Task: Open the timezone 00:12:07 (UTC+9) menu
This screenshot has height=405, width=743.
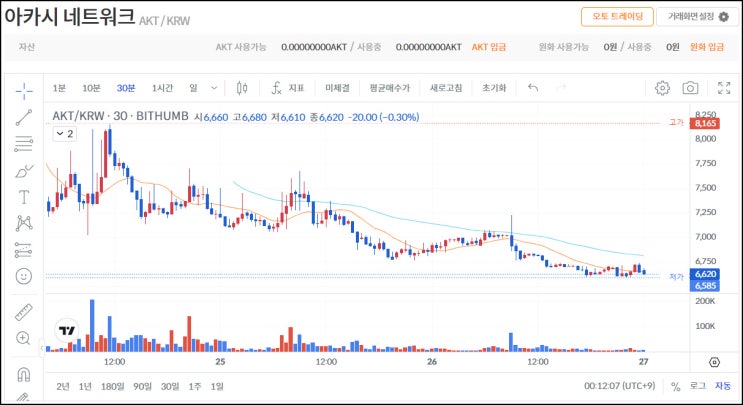Action: [x=619, y=386]
